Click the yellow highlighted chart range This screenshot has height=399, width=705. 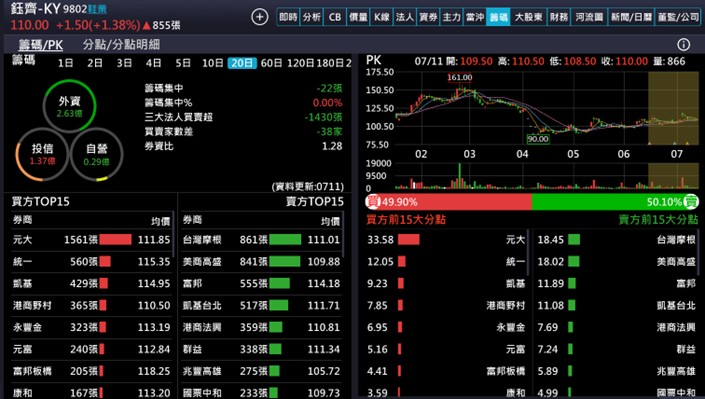673,108
